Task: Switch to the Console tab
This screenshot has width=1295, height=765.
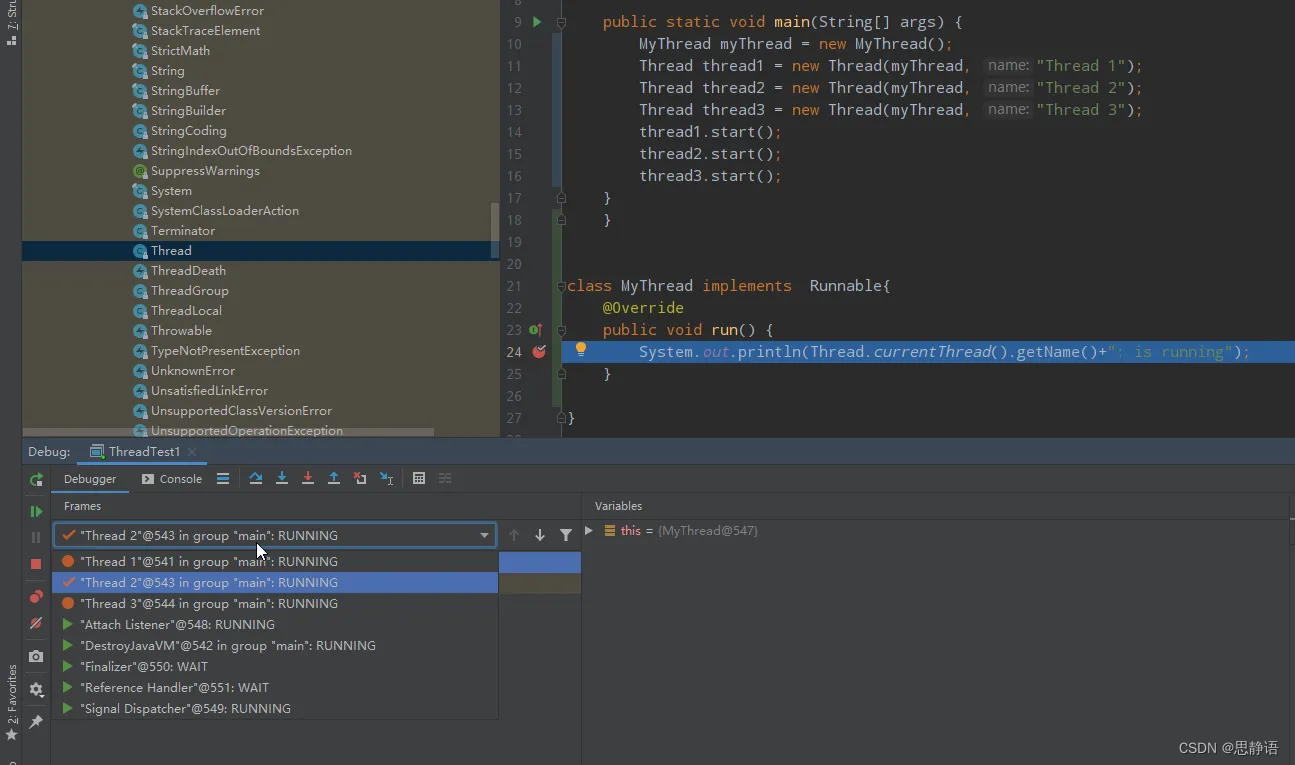Action: coord(171,479)
